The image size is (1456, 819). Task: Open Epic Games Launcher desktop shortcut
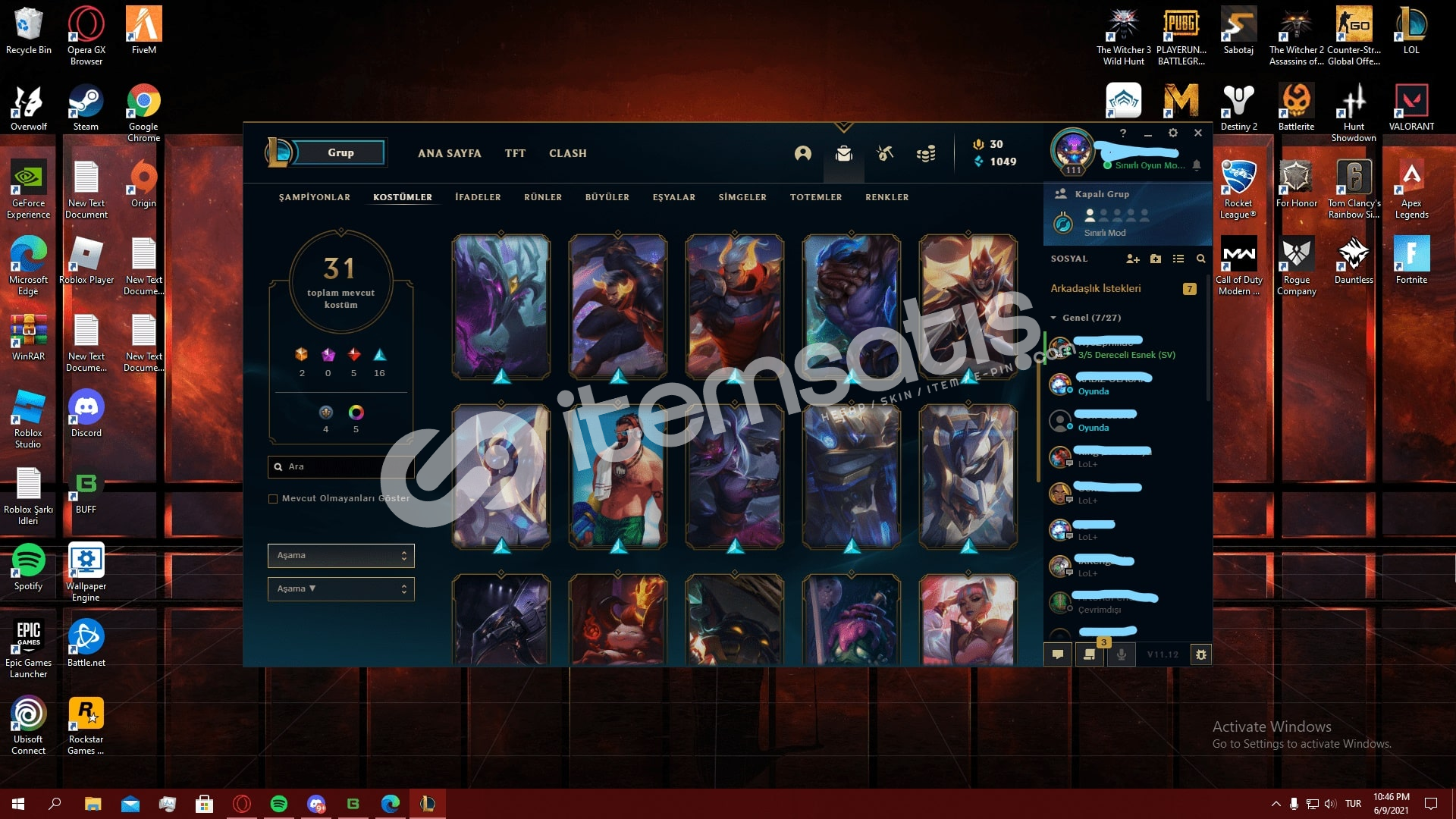point(28,648)
